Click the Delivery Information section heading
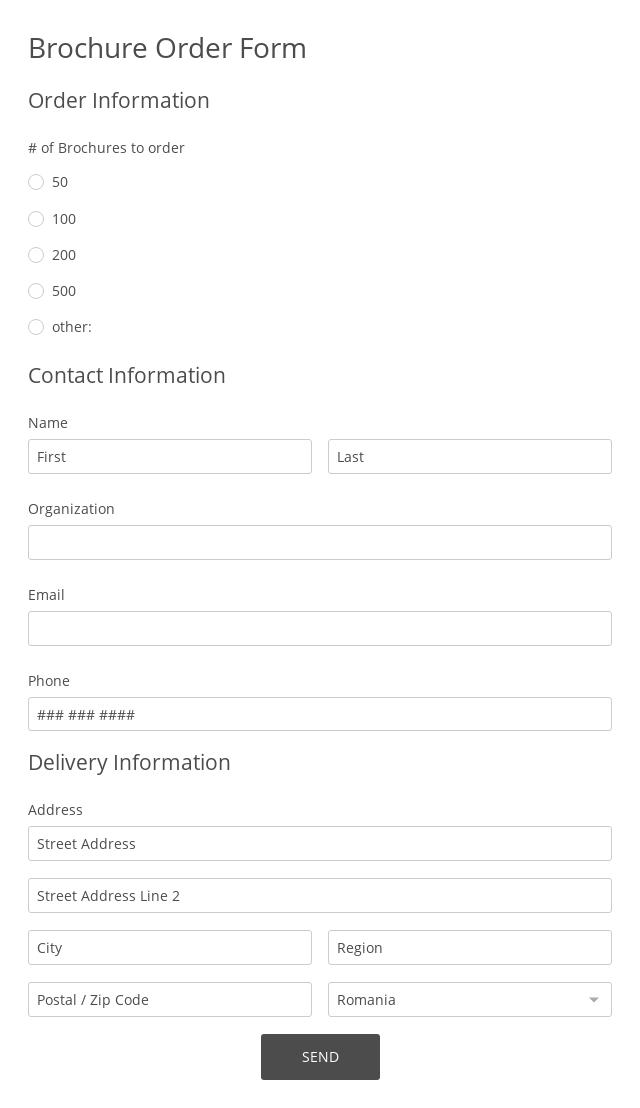This screenshot has width=640, height=1108. 129,762
